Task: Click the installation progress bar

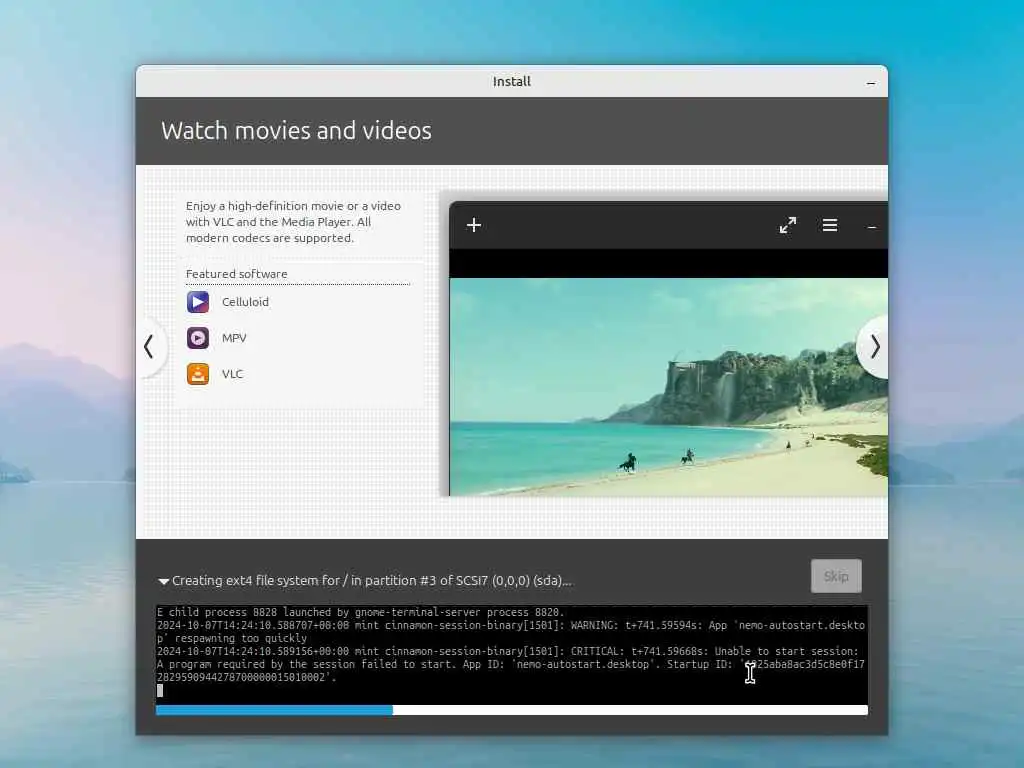Action: (x=512, y=710)
